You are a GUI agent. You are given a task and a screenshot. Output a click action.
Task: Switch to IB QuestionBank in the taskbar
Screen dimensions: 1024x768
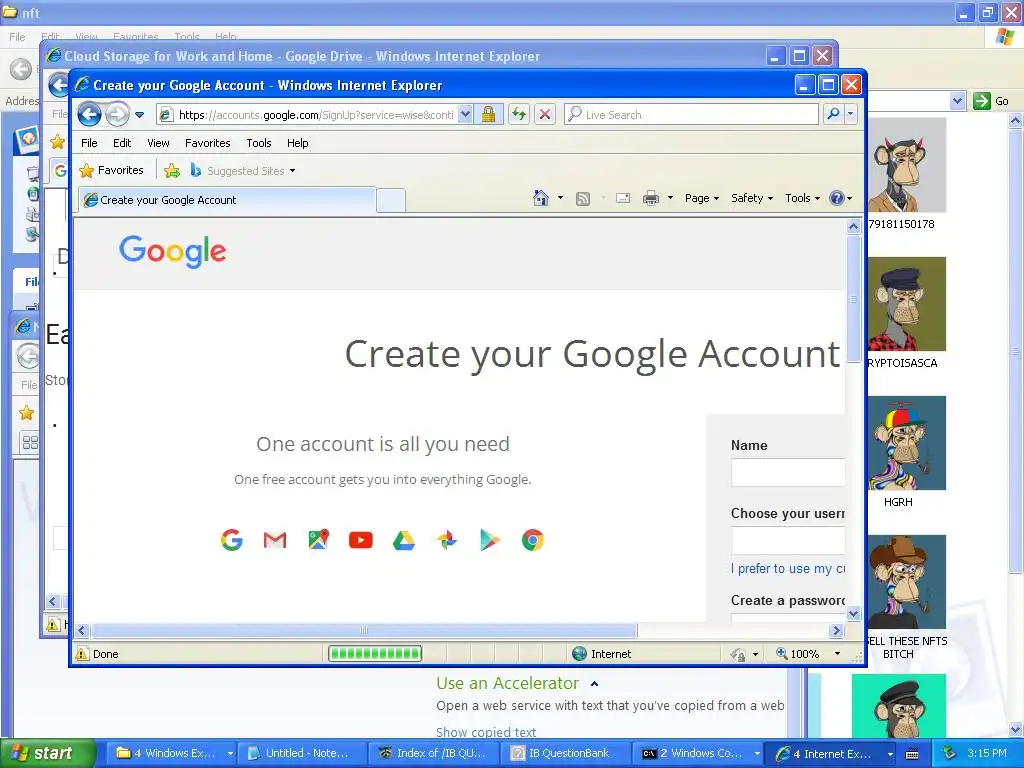tap(566, 753)
